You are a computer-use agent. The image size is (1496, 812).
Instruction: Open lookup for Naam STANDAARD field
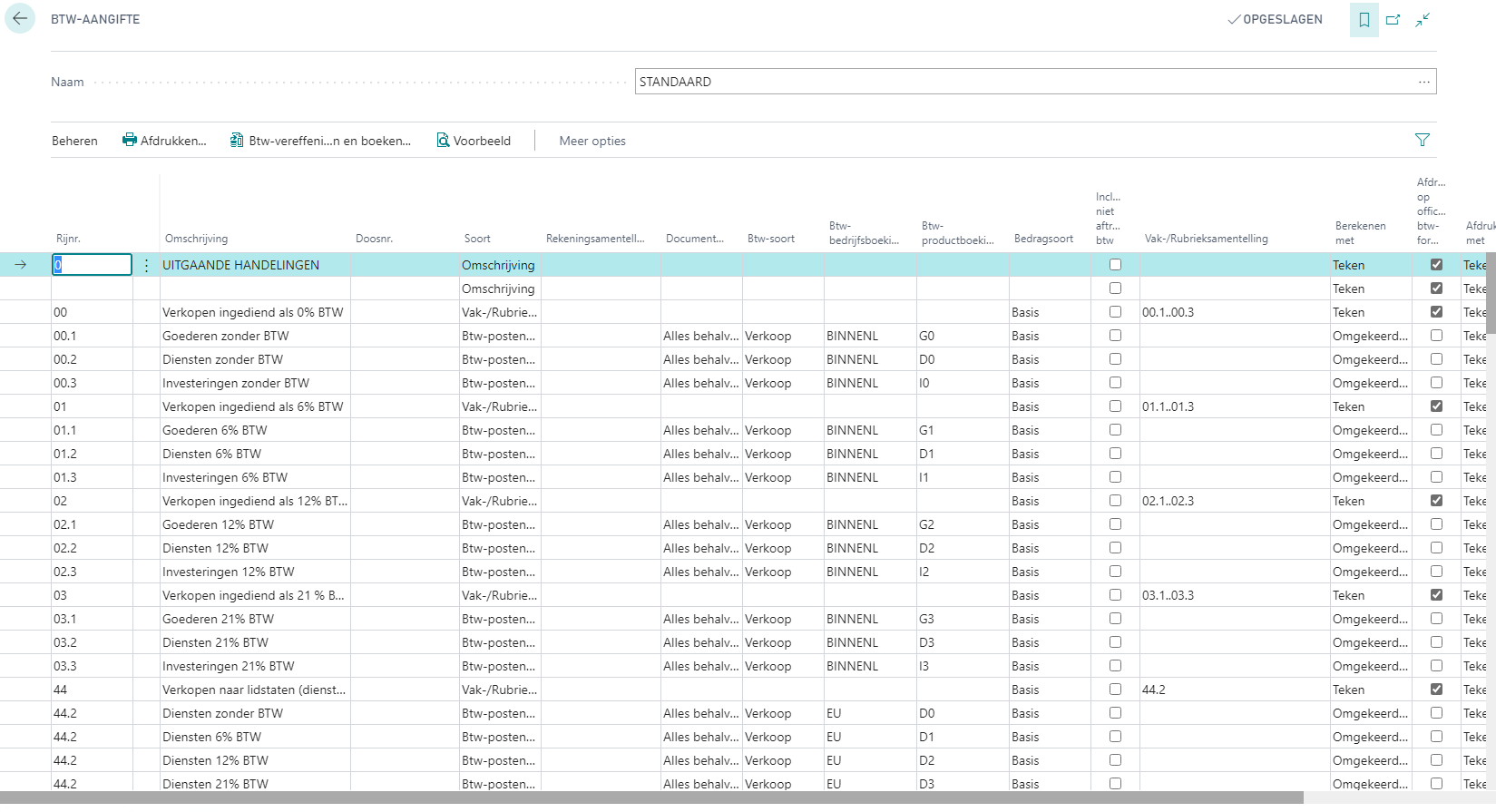point(1424,82)
